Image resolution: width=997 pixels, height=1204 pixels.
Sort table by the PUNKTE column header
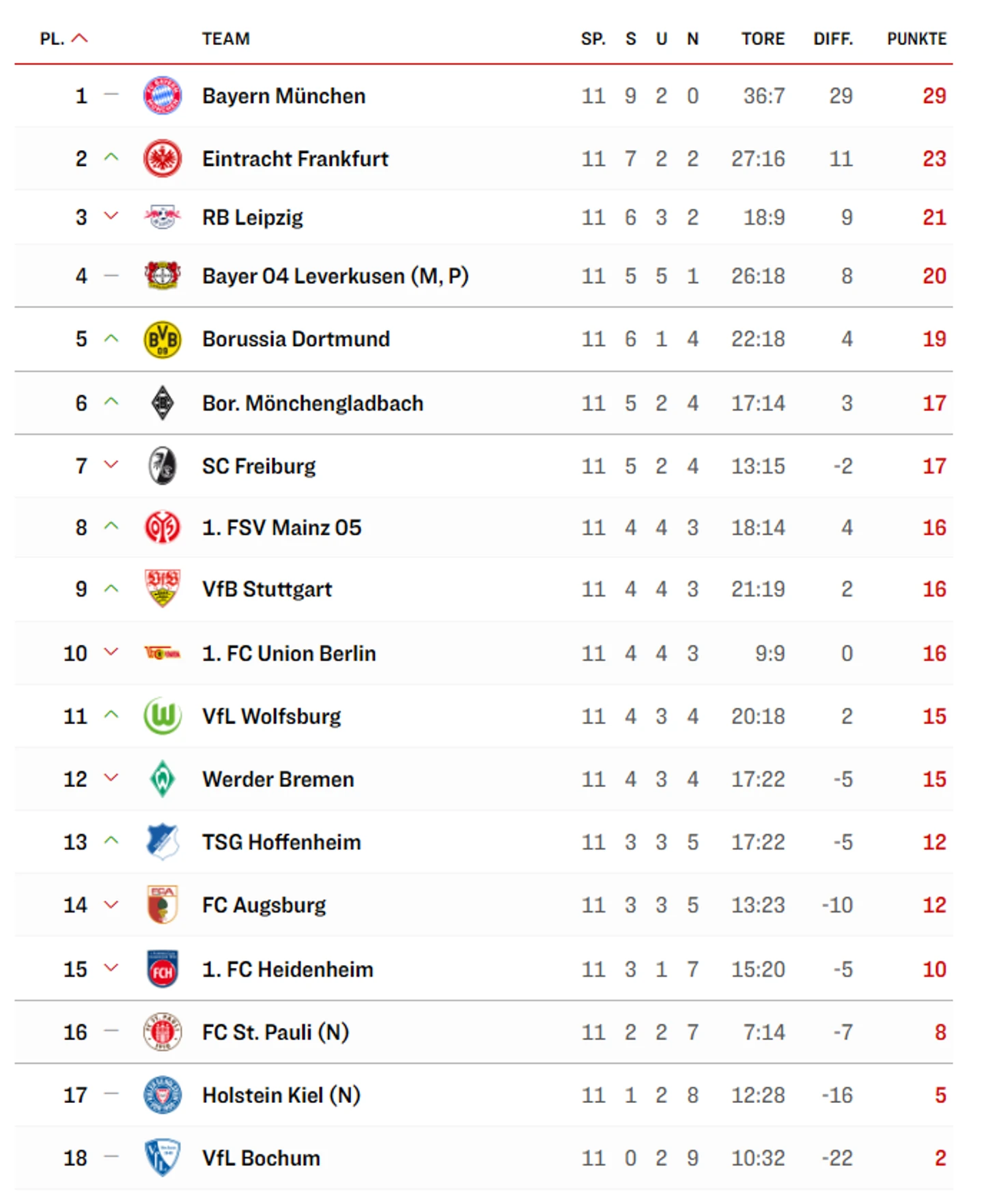pyautogui.click(x=916, y=39)
